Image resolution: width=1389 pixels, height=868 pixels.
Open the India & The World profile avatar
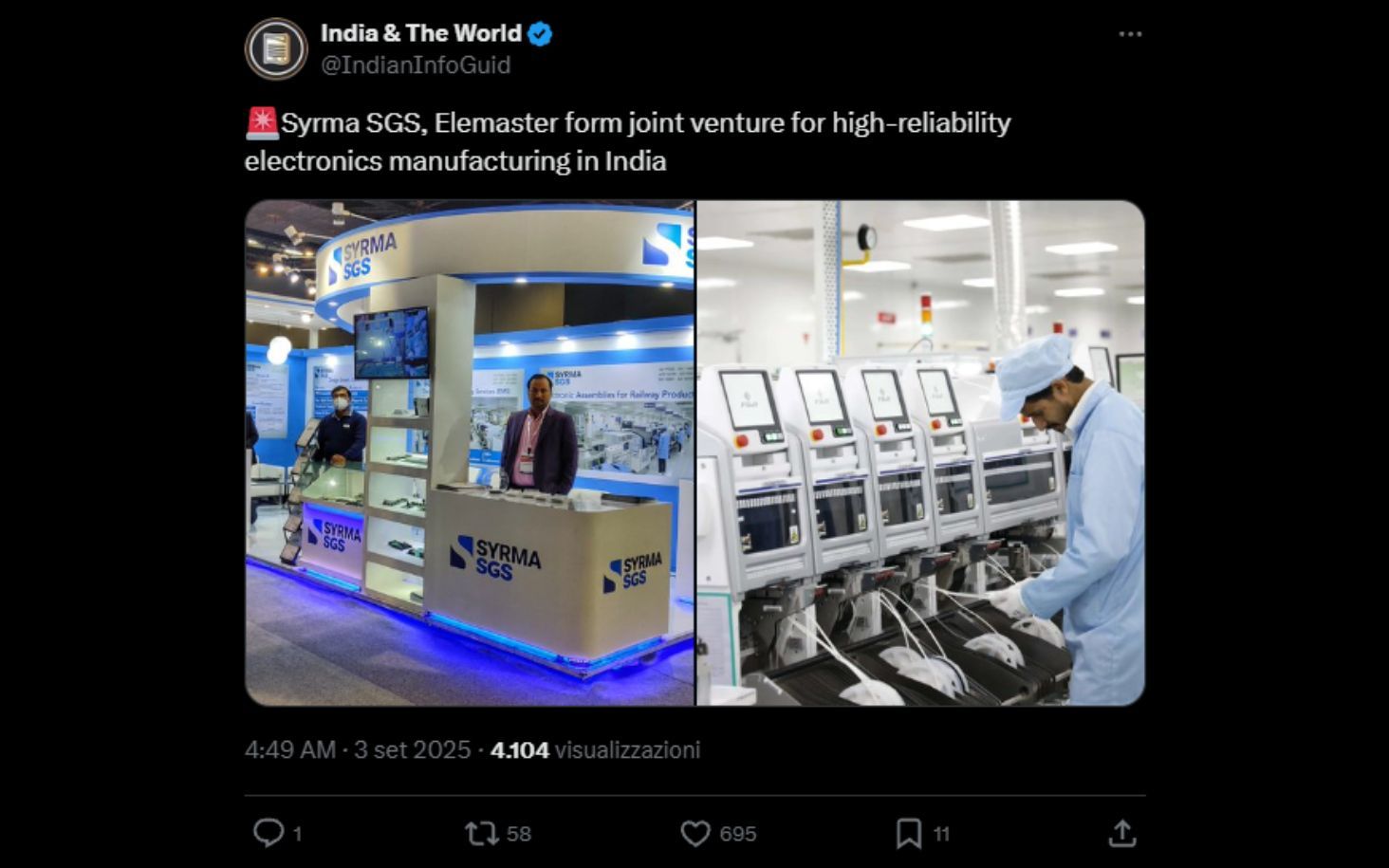(276, 48)
